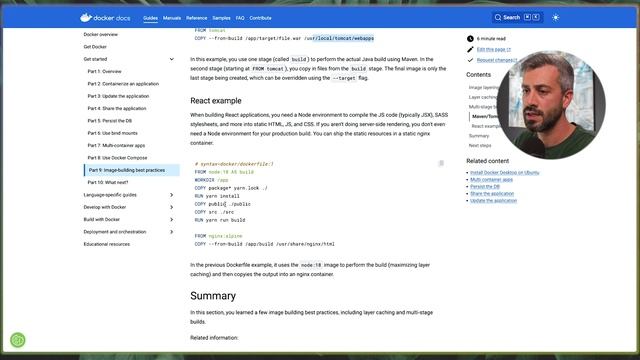This screenshot has width=640, height=360.
Task: Open Docker overview in sidebar
Action: coord(100,35)
